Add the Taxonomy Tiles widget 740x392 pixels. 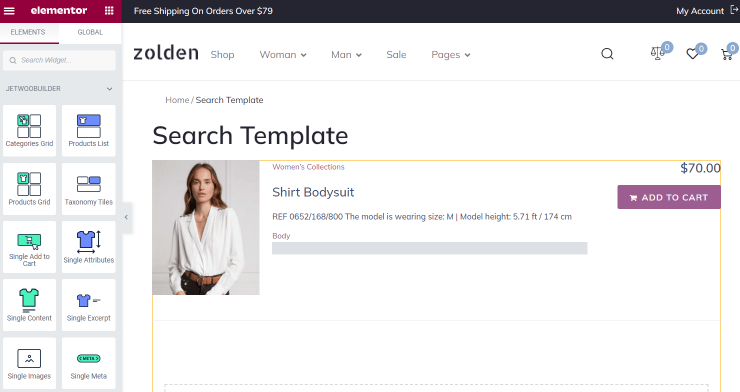click(x=89, y=189)
